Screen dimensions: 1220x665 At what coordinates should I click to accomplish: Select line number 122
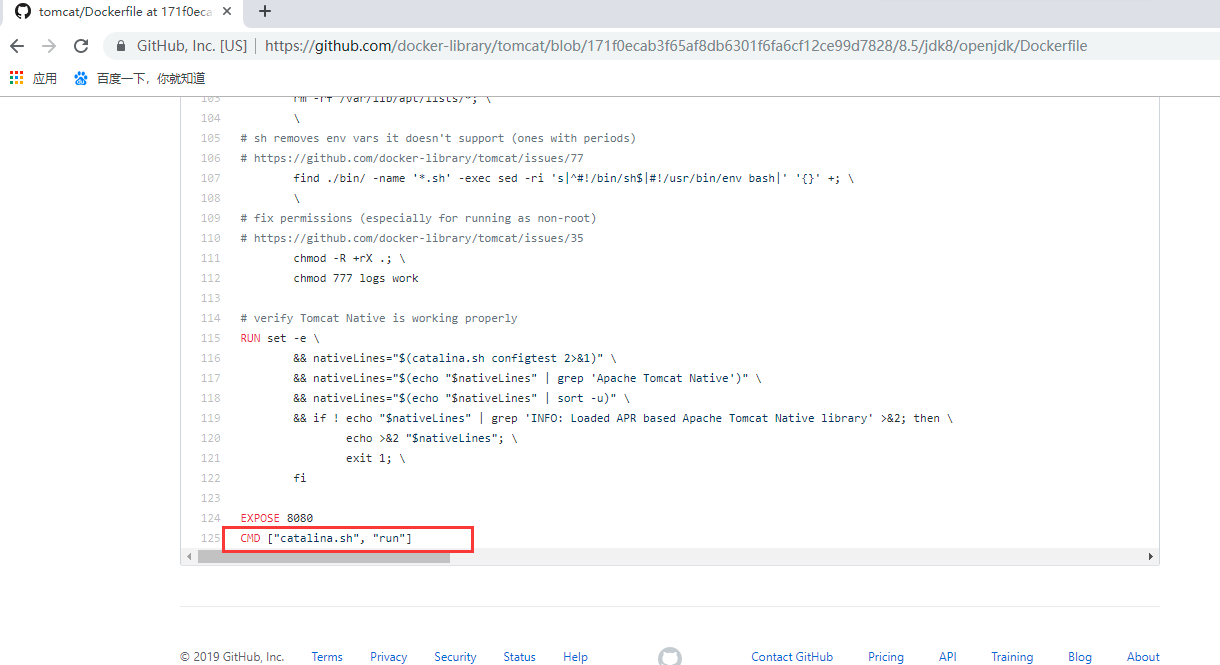(210, 478)
